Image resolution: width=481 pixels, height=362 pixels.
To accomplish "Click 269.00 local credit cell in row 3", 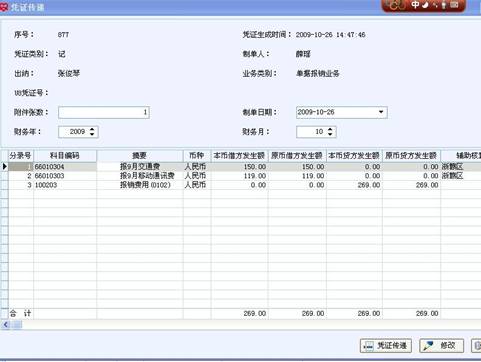I will pos(354,185).
